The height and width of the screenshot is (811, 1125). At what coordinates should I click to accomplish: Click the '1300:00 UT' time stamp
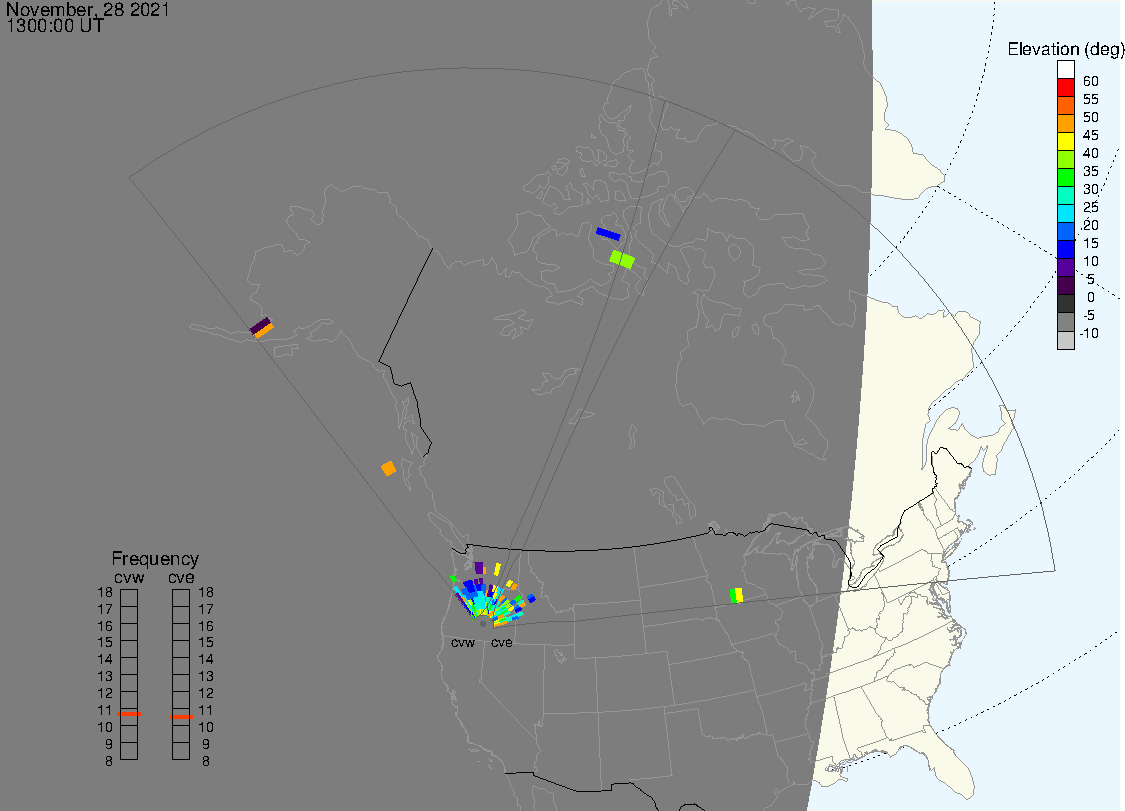coord(55,26)
